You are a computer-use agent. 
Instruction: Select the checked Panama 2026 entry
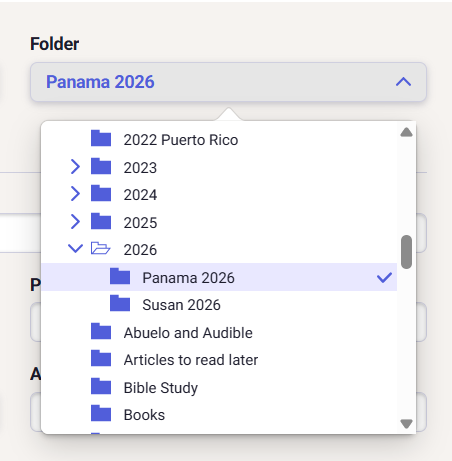pyautogui.click(x=219, y=277)
